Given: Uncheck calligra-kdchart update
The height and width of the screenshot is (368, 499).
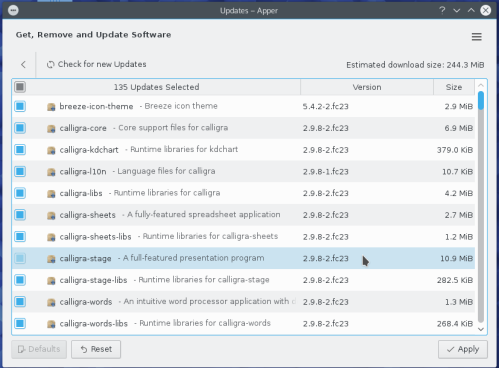Looking at the screenshot, I should (20, 150).
